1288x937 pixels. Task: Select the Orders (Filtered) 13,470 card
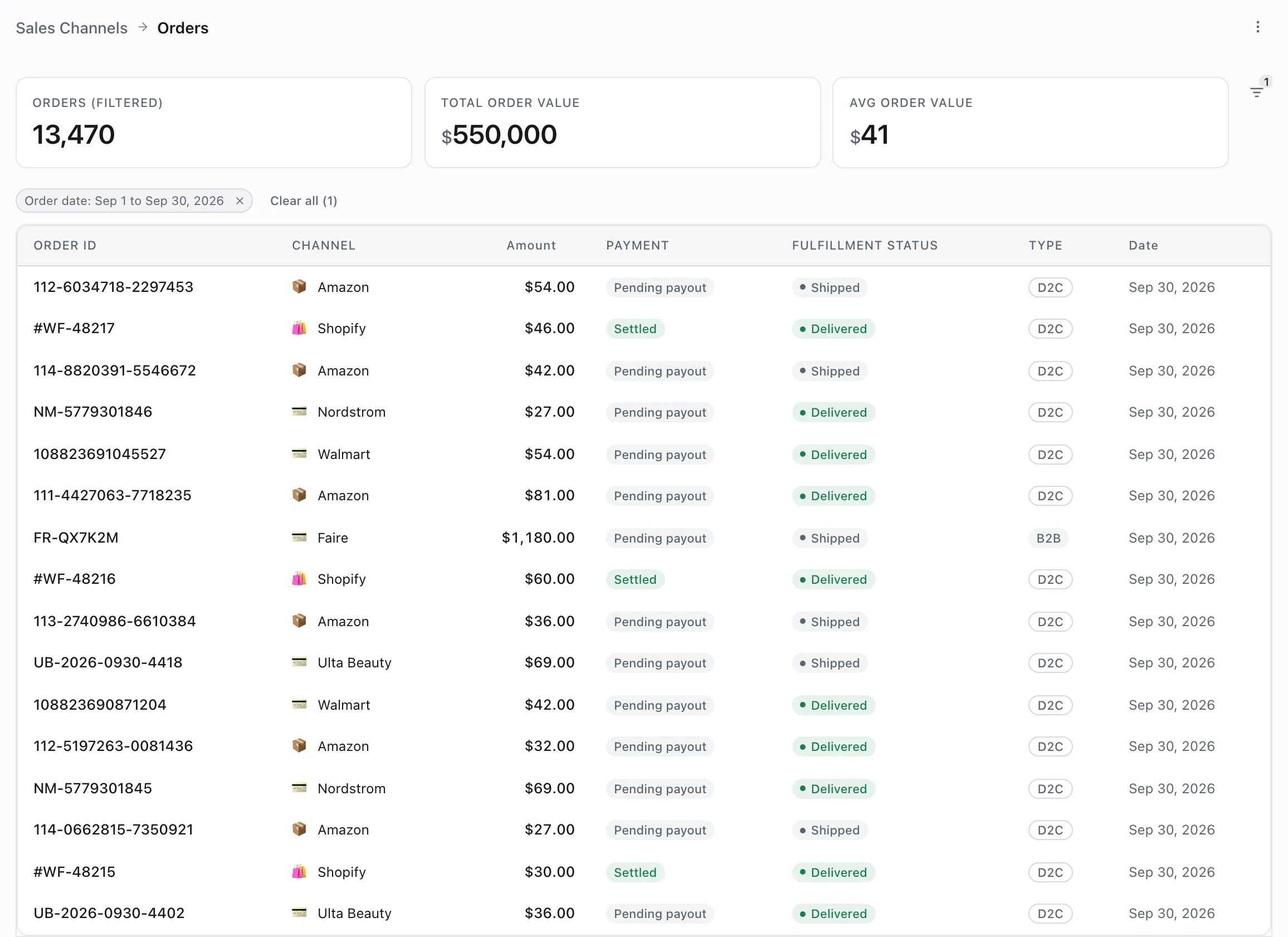coord(213,122)
